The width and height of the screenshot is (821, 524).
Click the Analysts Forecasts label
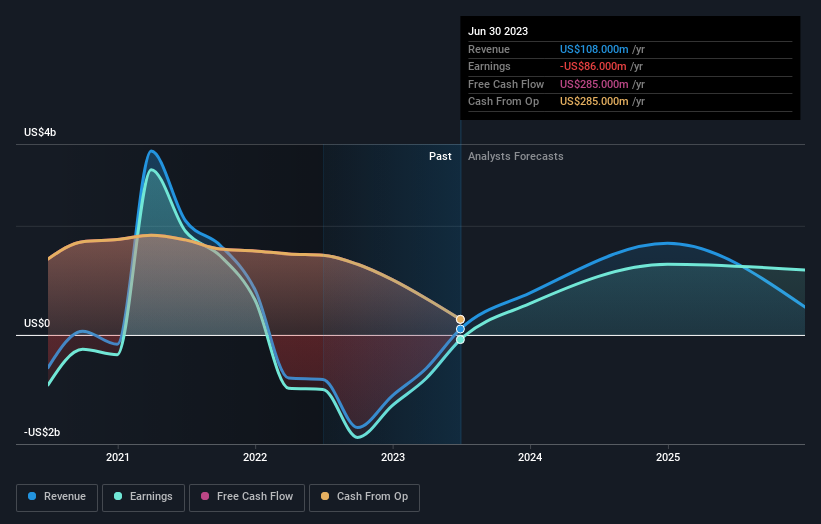click(x=516, y=157)
